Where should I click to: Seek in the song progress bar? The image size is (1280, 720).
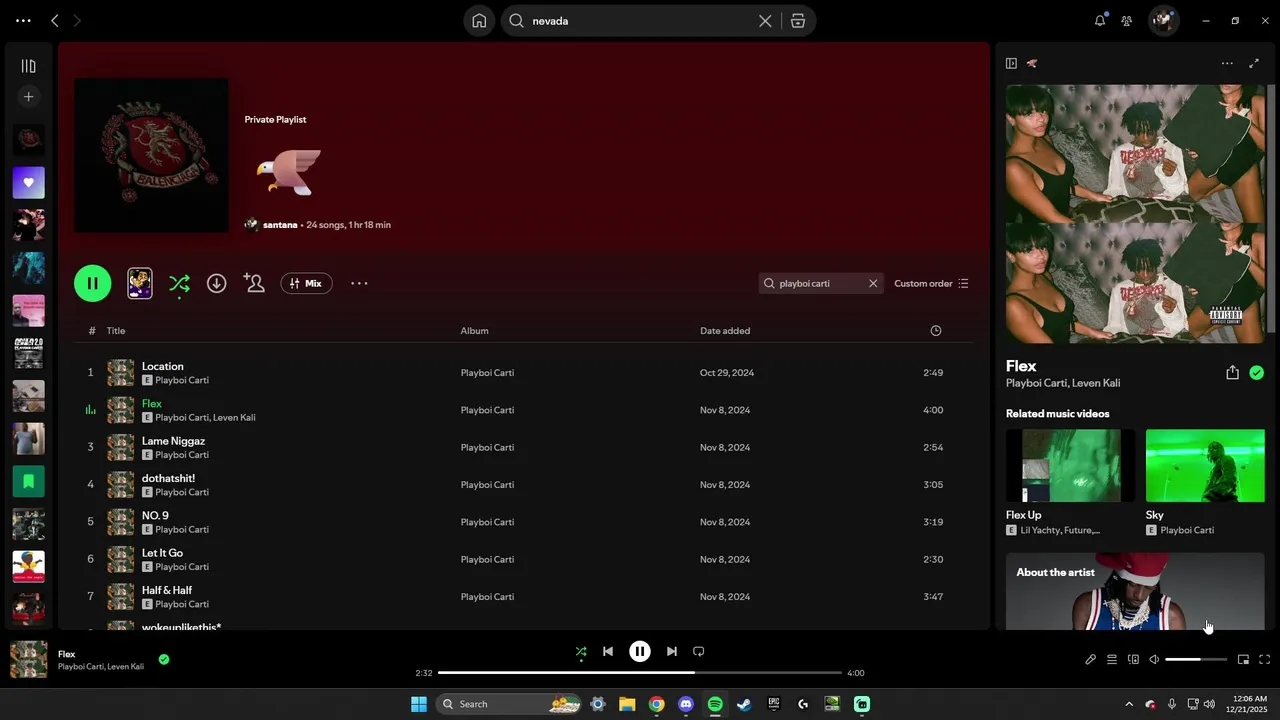[x=640, y=673]
